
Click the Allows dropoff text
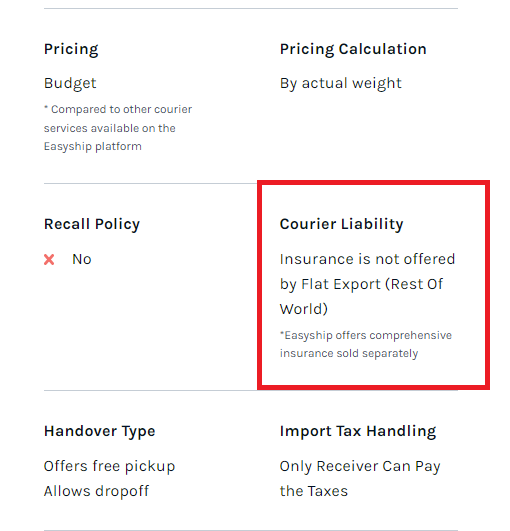click(x=97, y=491)
